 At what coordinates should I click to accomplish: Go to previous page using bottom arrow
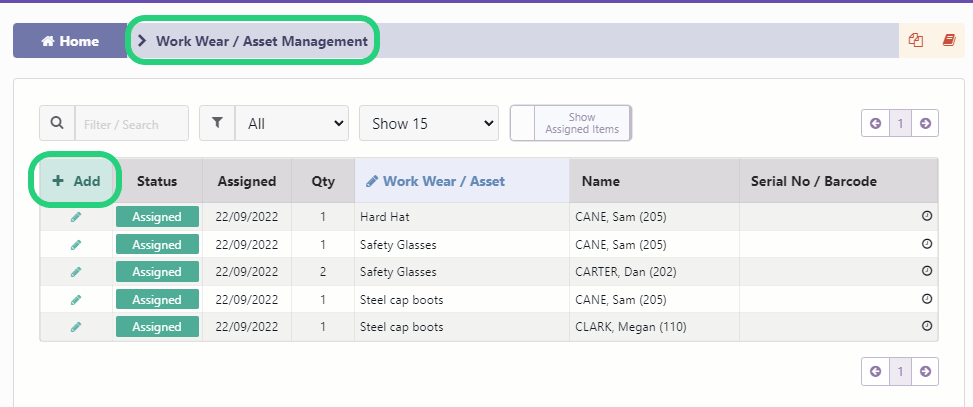click(x=876, y=372)
